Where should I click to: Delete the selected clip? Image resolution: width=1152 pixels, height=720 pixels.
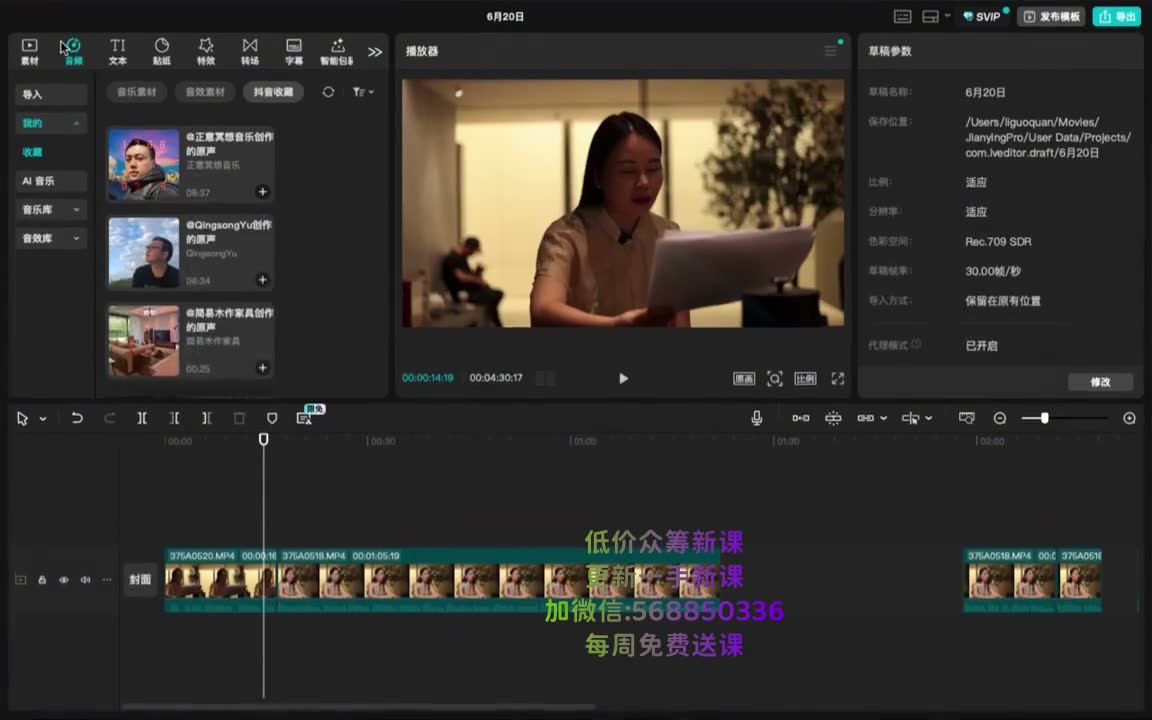[239, 418]
